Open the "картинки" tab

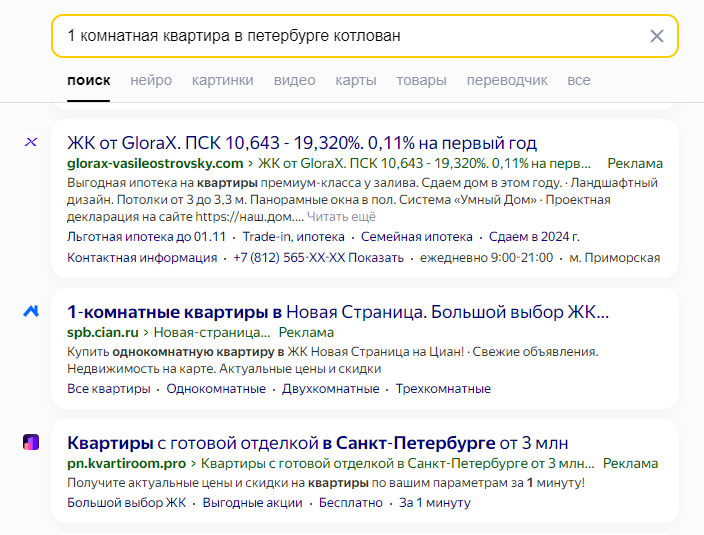pos(223,80)
